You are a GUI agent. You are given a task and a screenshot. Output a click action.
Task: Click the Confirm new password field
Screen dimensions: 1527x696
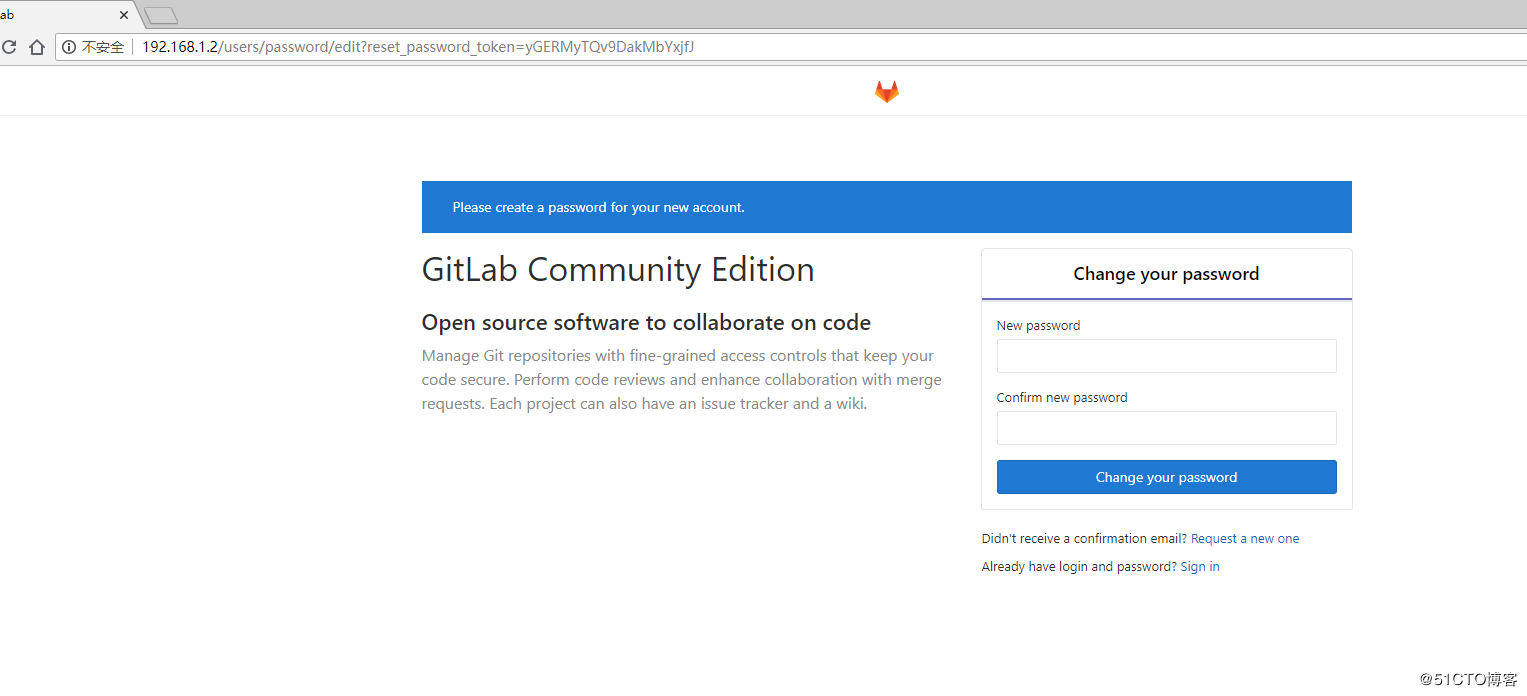click(1166, 428)
